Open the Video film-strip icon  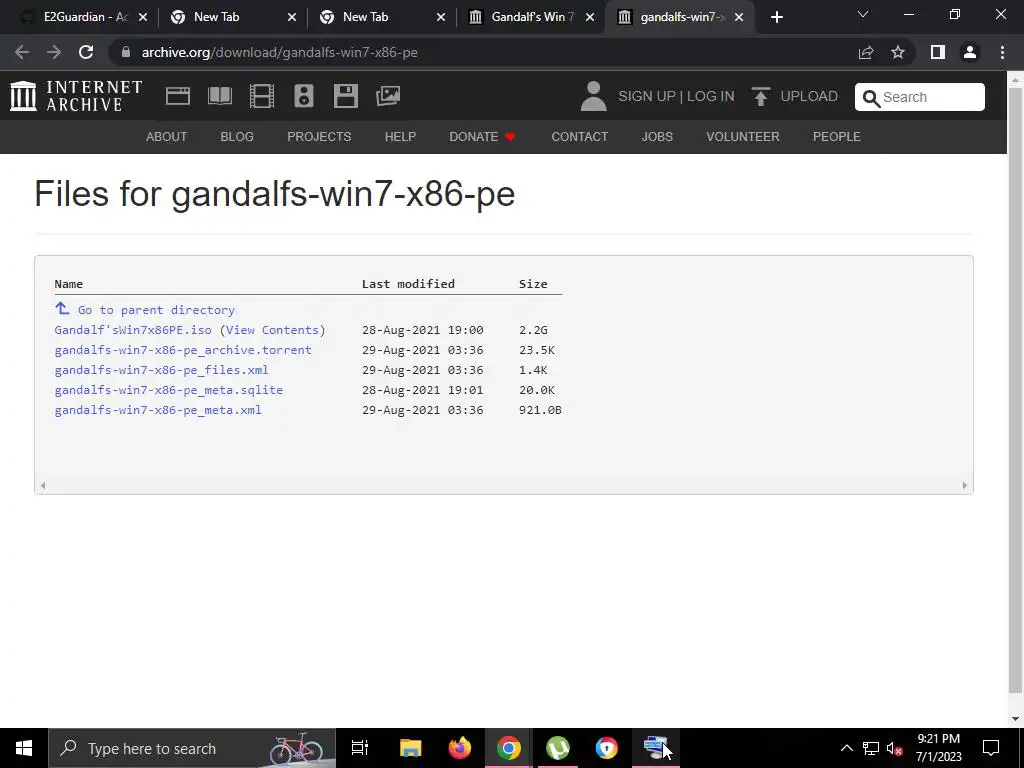click(261, 96)
